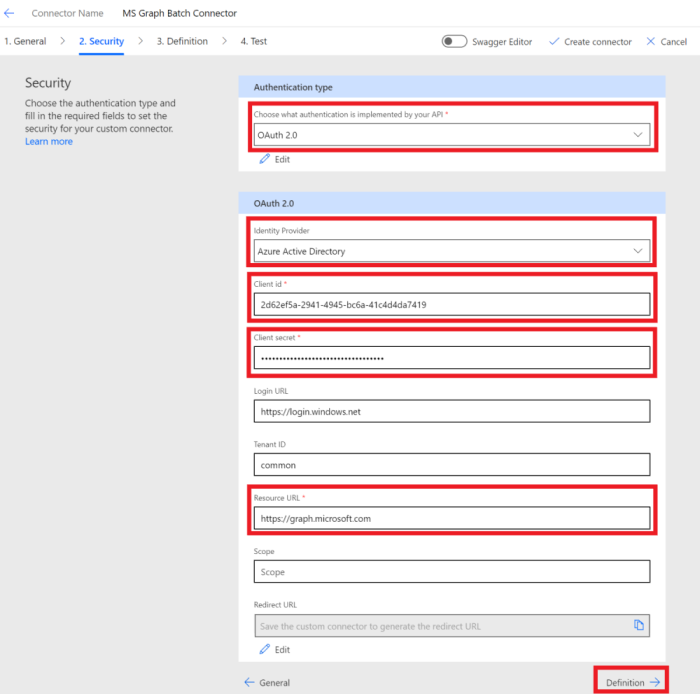Click the Connector Name label
This screenshot has width=700, height=694.
[x=67, y=13]
